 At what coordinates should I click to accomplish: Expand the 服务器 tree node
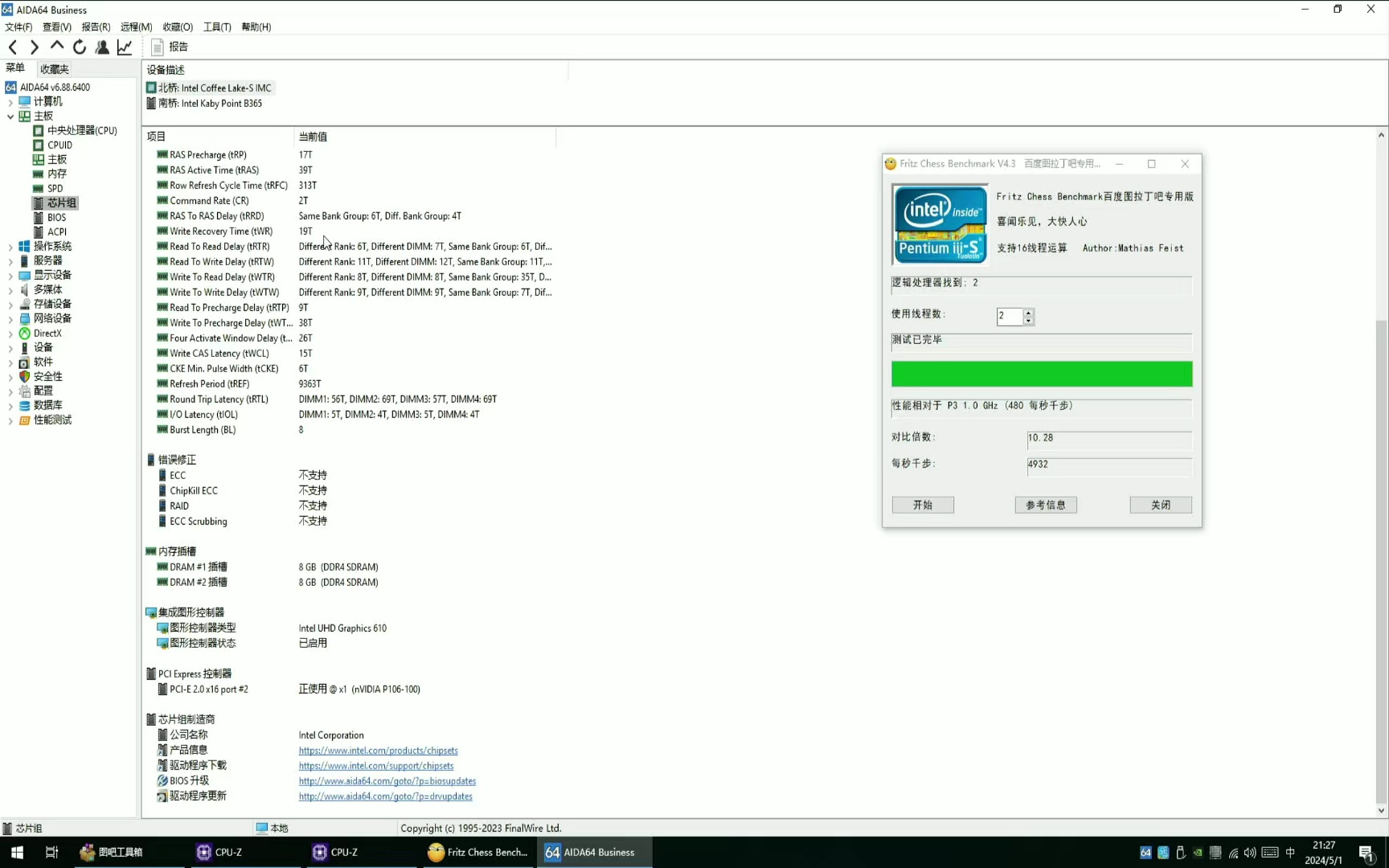pyautogui.click(x=10, y=261)
